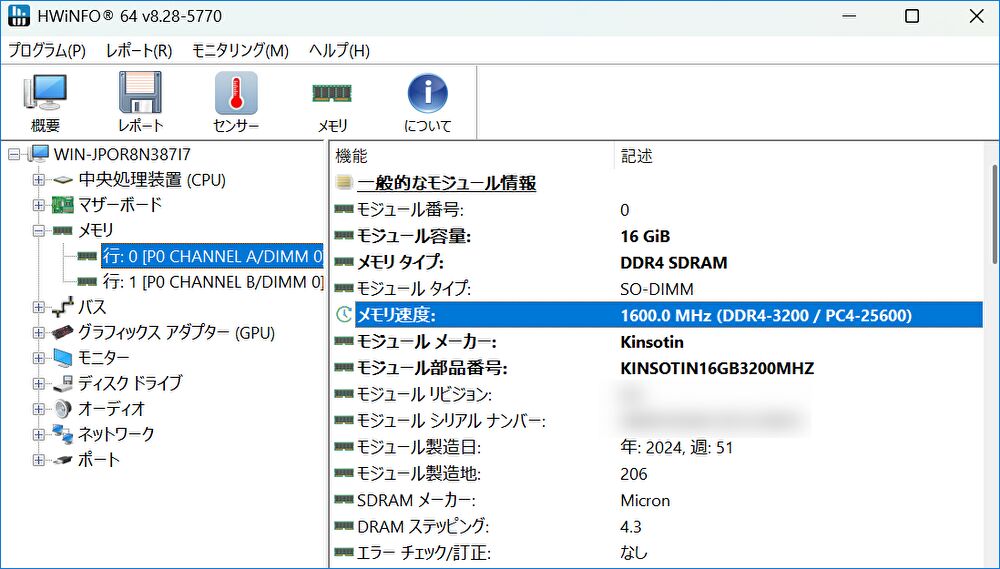
Task: Click the monitor icon beside モニター
Action: click(x=62, y=358)
